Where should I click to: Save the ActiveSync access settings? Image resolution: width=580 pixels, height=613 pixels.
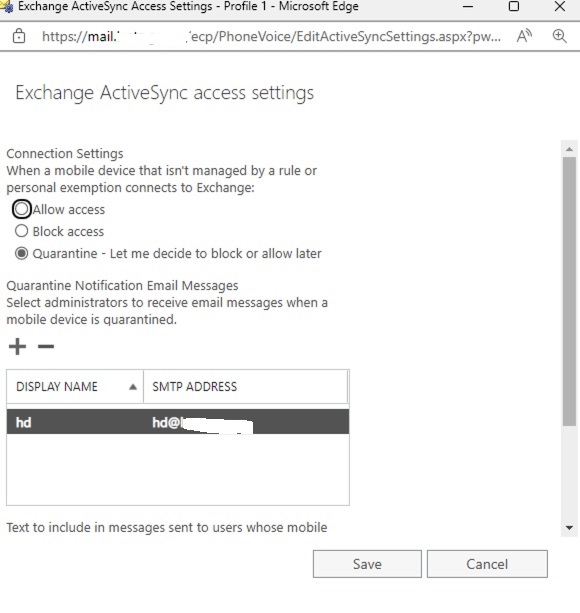click(367, 564)
